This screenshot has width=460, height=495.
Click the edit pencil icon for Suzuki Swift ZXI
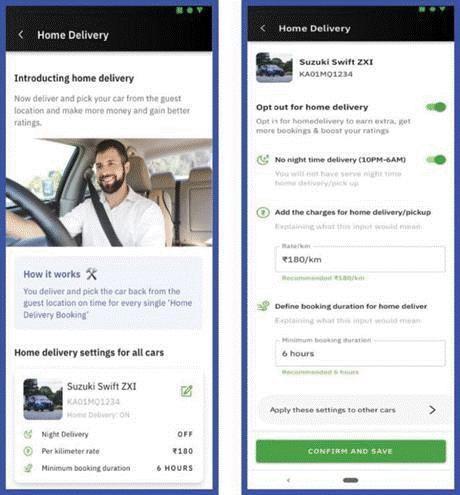point(186,391)
